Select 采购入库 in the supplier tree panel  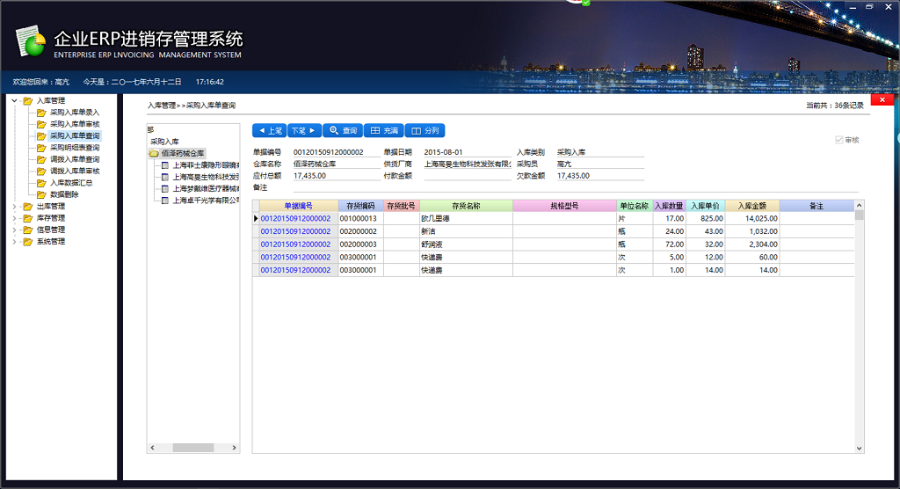(x=165, y=141)
